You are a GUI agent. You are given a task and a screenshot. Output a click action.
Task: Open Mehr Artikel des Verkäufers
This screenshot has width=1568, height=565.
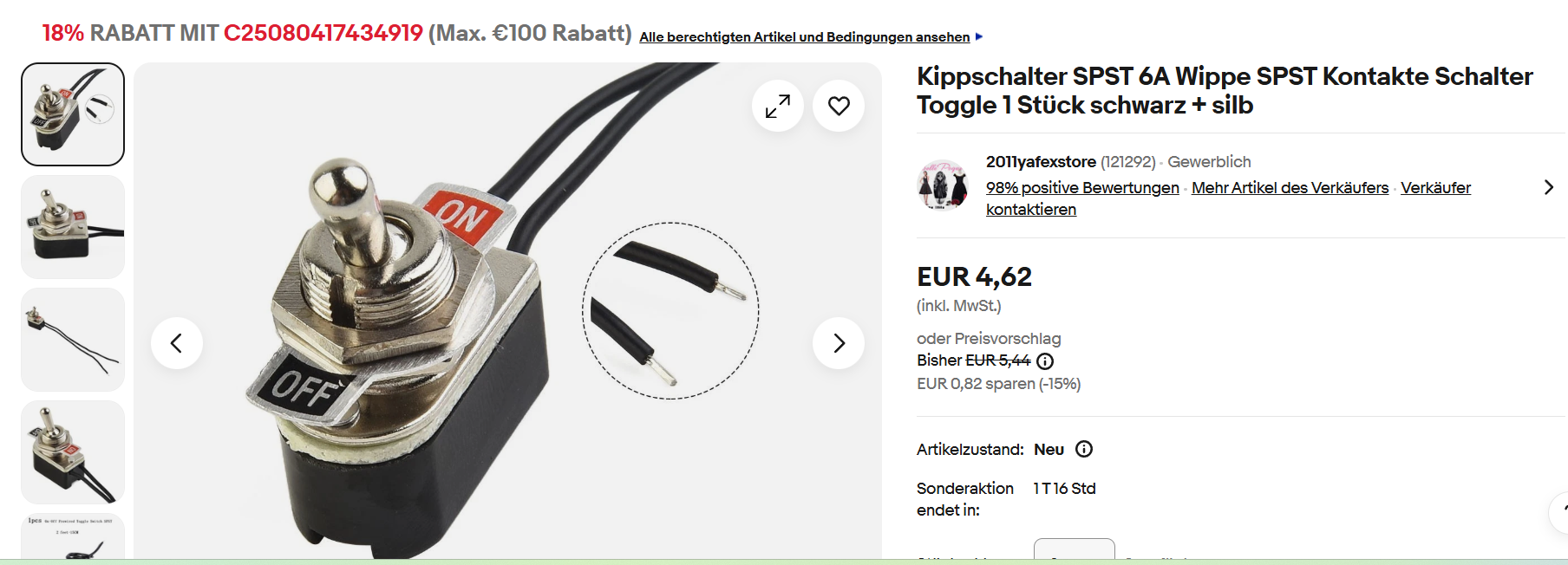[x=1290, y=187]
